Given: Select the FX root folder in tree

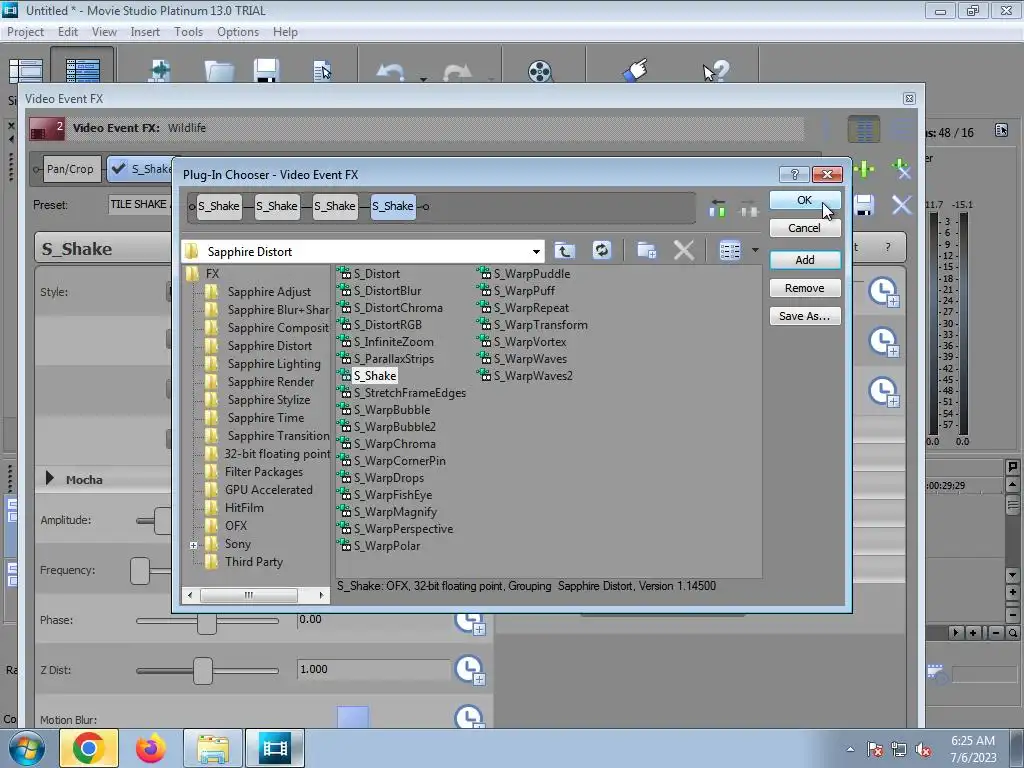Looking at the screenshot, I should [x=212, y=274].
